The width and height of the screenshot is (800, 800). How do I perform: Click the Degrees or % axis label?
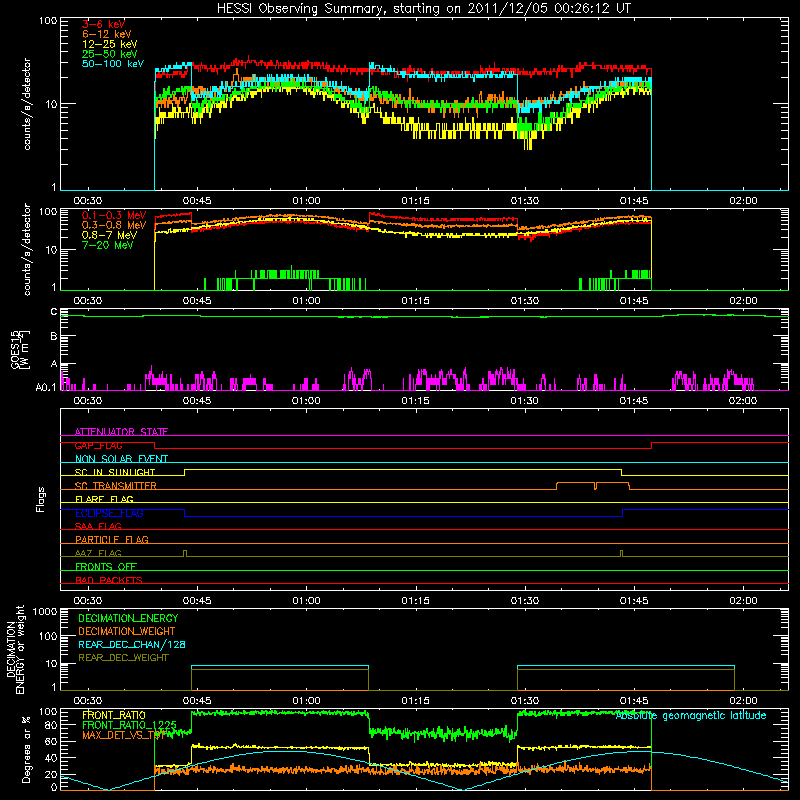(26, 749)
